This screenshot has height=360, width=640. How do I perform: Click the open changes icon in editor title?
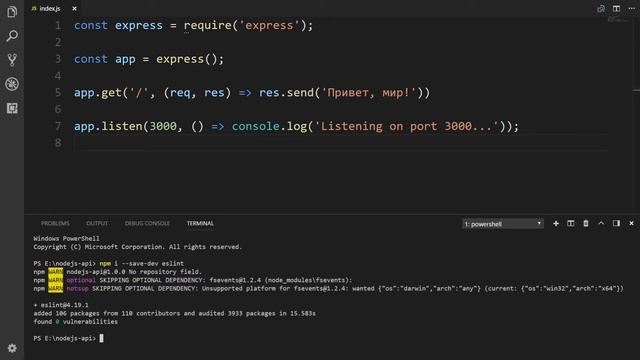point(601,8)
